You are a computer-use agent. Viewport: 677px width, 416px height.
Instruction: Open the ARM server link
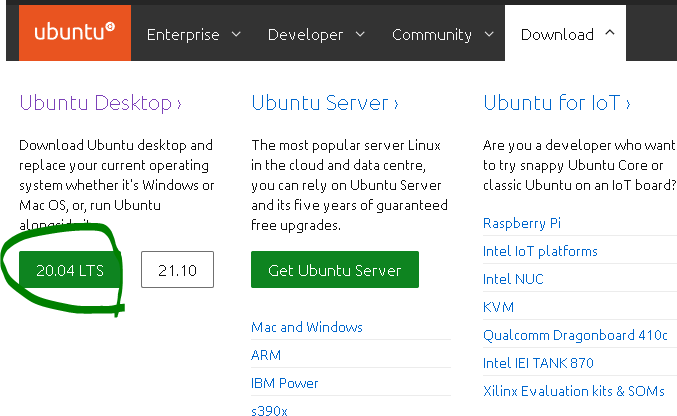click(x=266, y=355)
